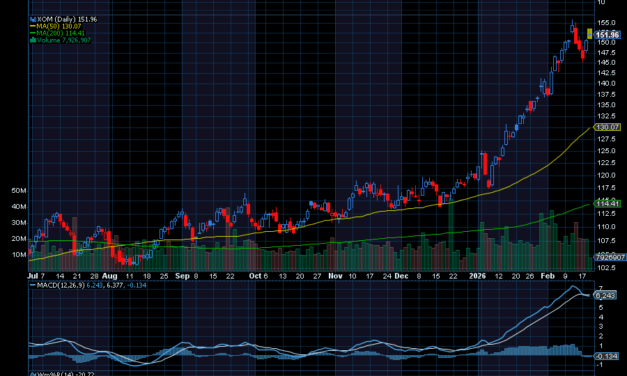Click the 30M volume axis label
The width and height of the screenshot is (627, 376).
[x=19, y=223]
